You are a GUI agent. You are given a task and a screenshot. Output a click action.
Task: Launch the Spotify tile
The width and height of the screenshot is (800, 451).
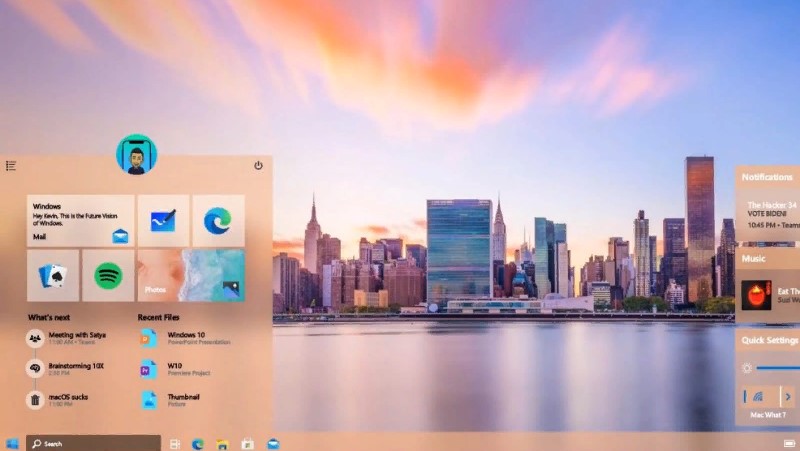click(x=108, y=275)
